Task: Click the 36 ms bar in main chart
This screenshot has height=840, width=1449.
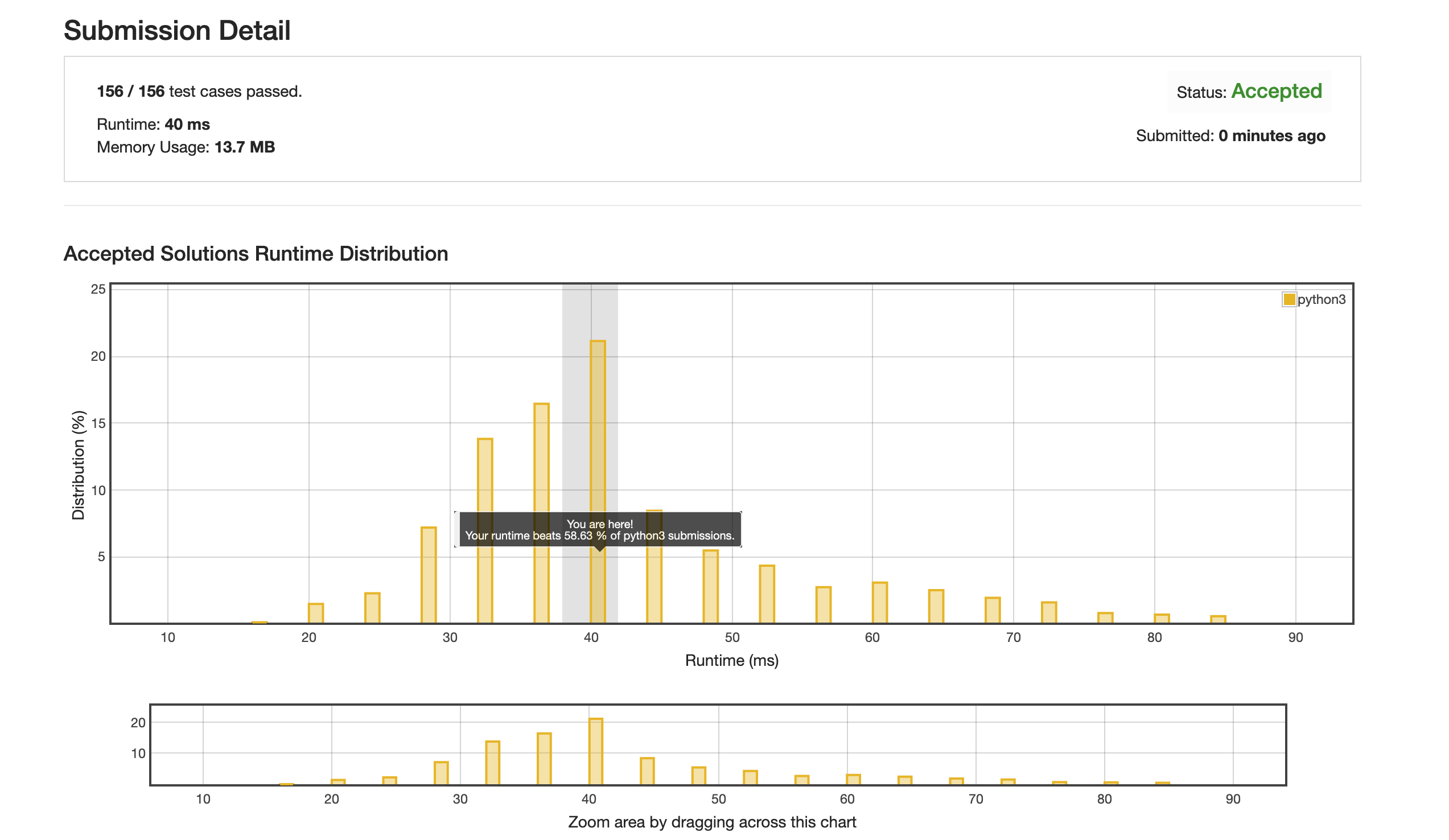Action: pyautogui.click(x=541, y=460)
